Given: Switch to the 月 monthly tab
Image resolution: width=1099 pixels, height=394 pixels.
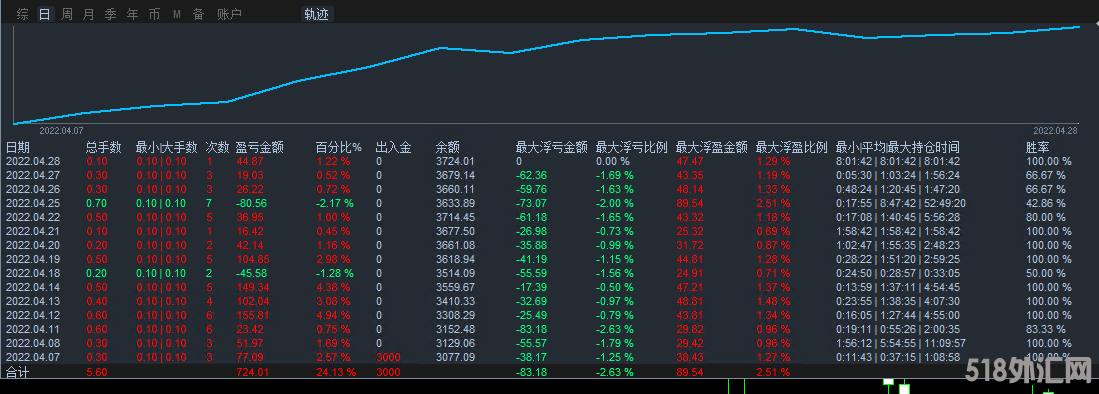Looking at the screenshot, I should 88,14.
